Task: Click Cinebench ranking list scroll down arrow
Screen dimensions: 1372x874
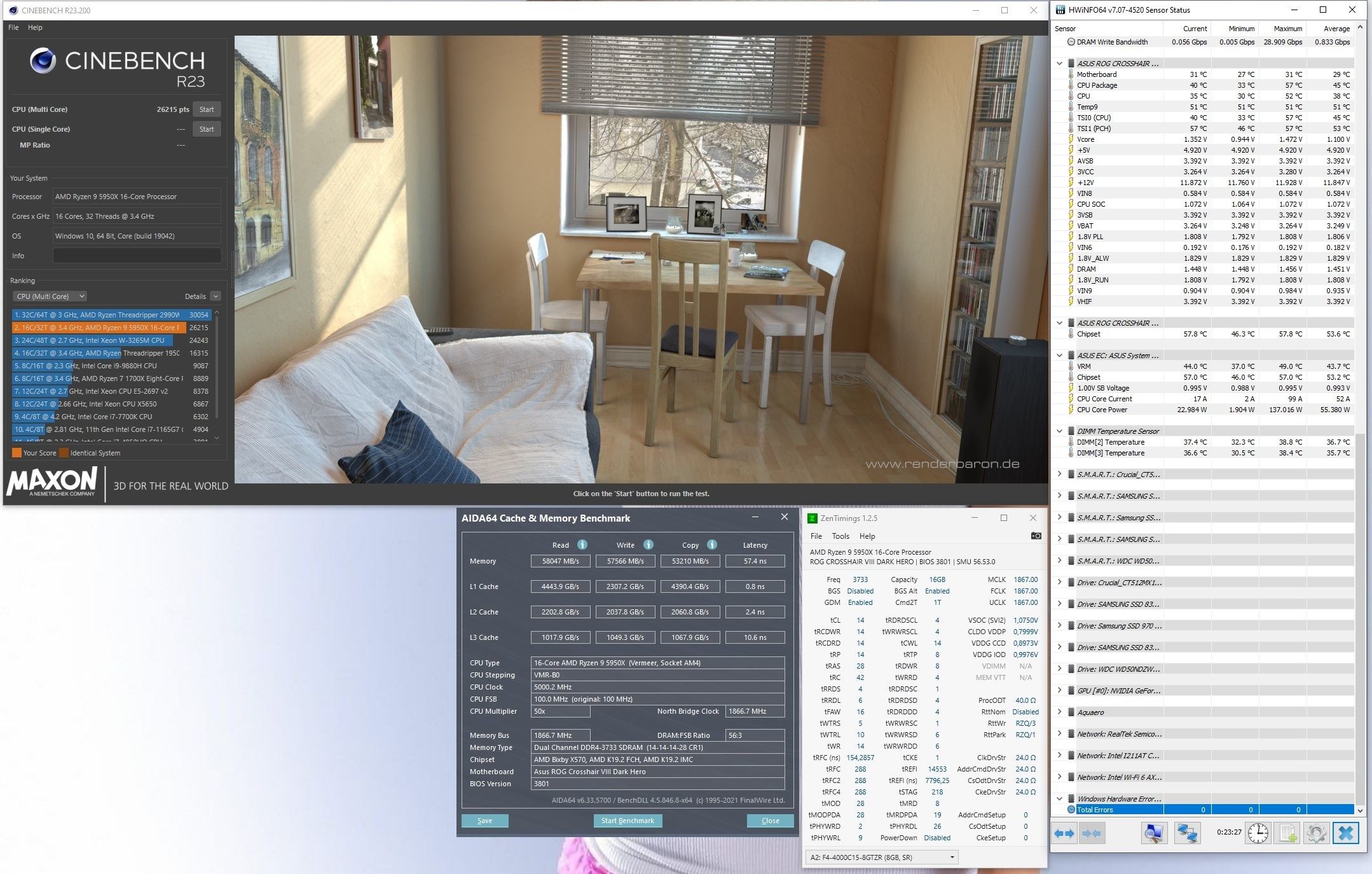Action: (217, 438)
